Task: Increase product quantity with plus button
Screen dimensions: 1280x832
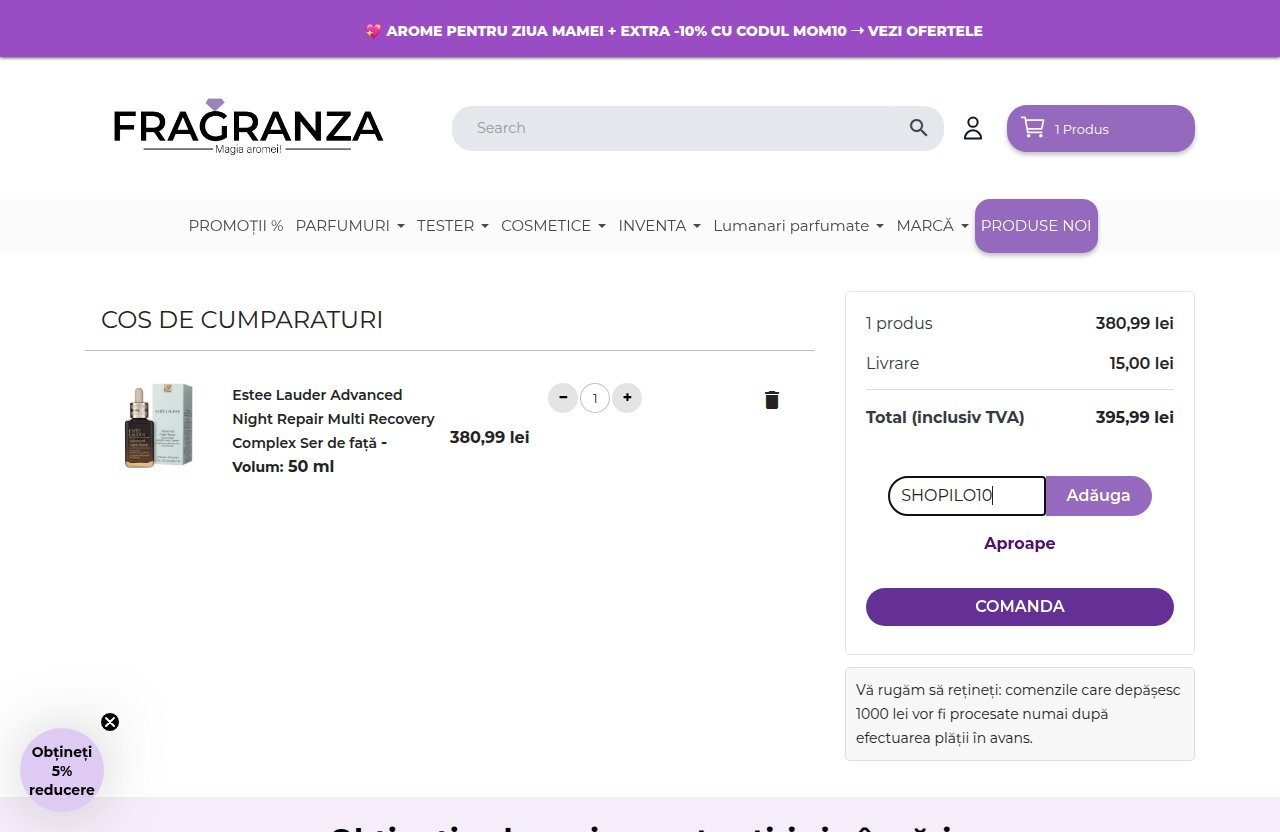Action: pyautogui.click(x=627, y=398)
